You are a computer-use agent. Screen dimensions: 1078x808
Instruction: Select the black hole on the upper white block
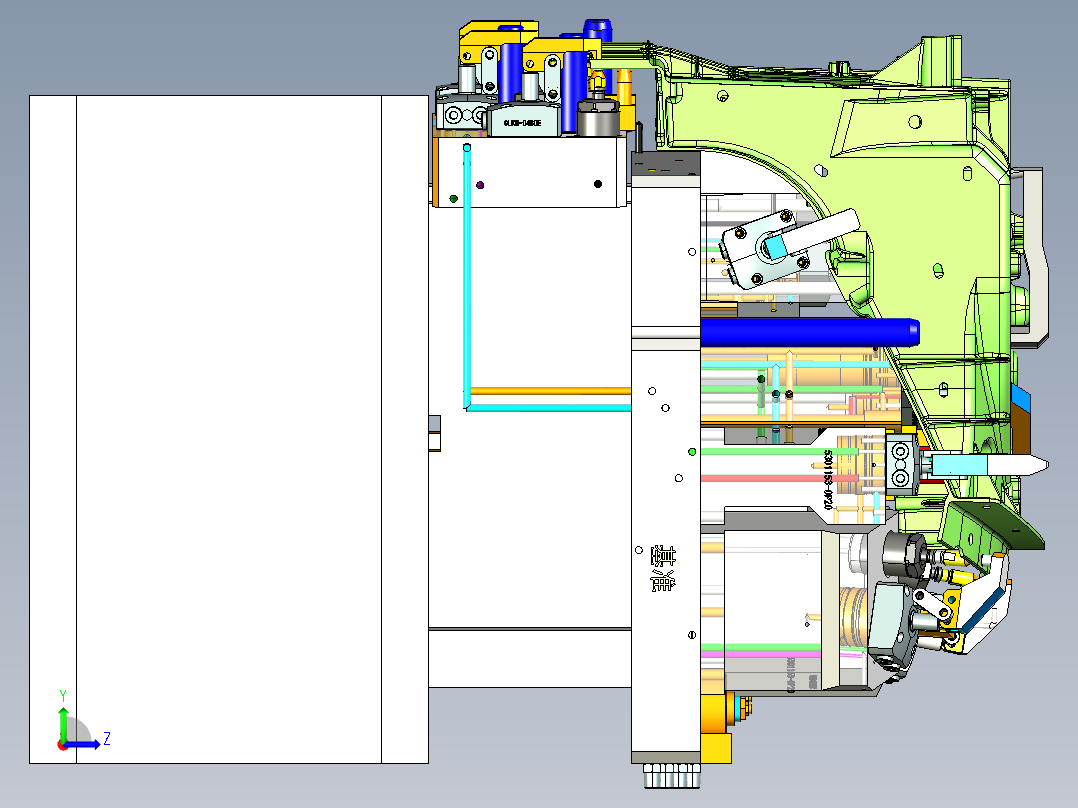tap(597, 184)
